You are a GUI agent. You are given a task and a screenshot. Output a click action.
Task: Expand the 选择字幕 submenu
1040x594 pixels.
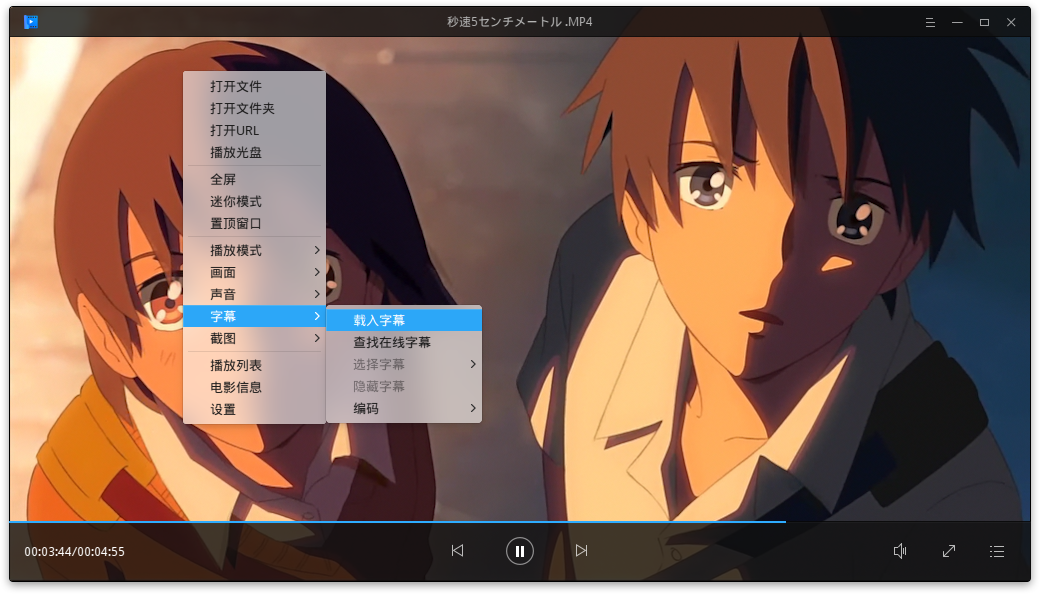(x=404, y=365)
